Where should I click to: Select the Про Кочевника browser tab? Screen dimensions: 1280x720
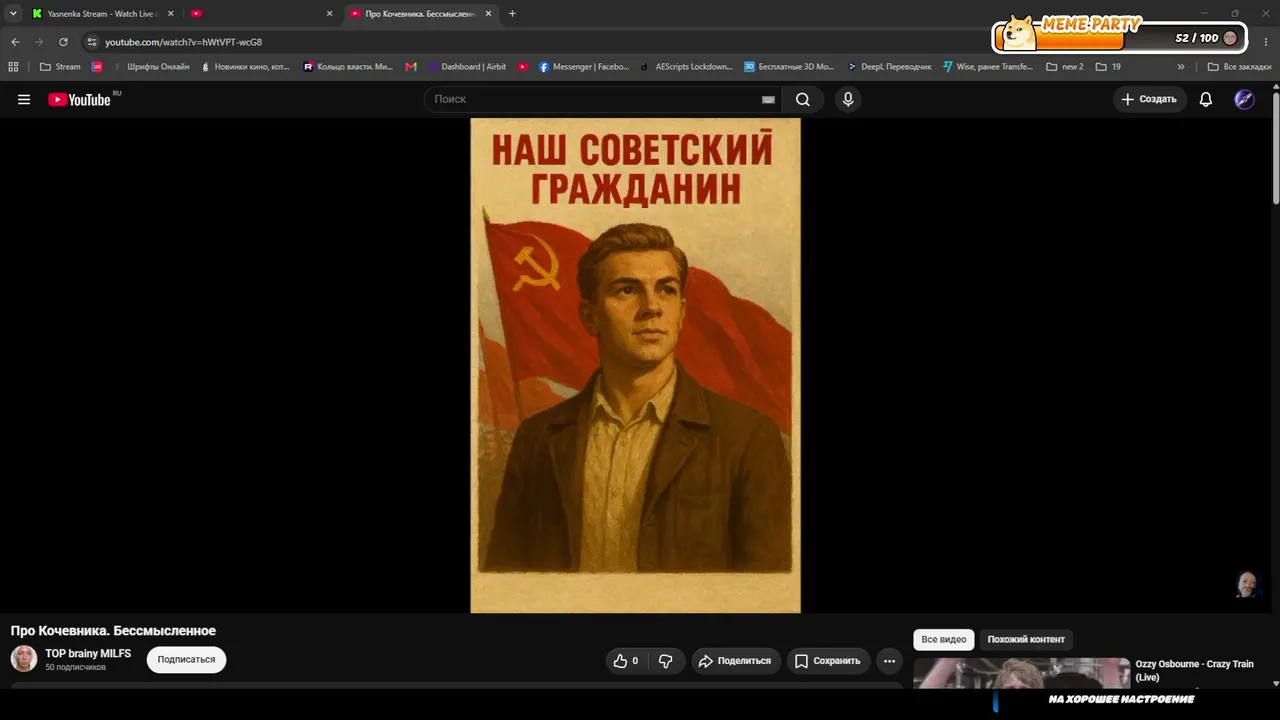click(420, 14)
